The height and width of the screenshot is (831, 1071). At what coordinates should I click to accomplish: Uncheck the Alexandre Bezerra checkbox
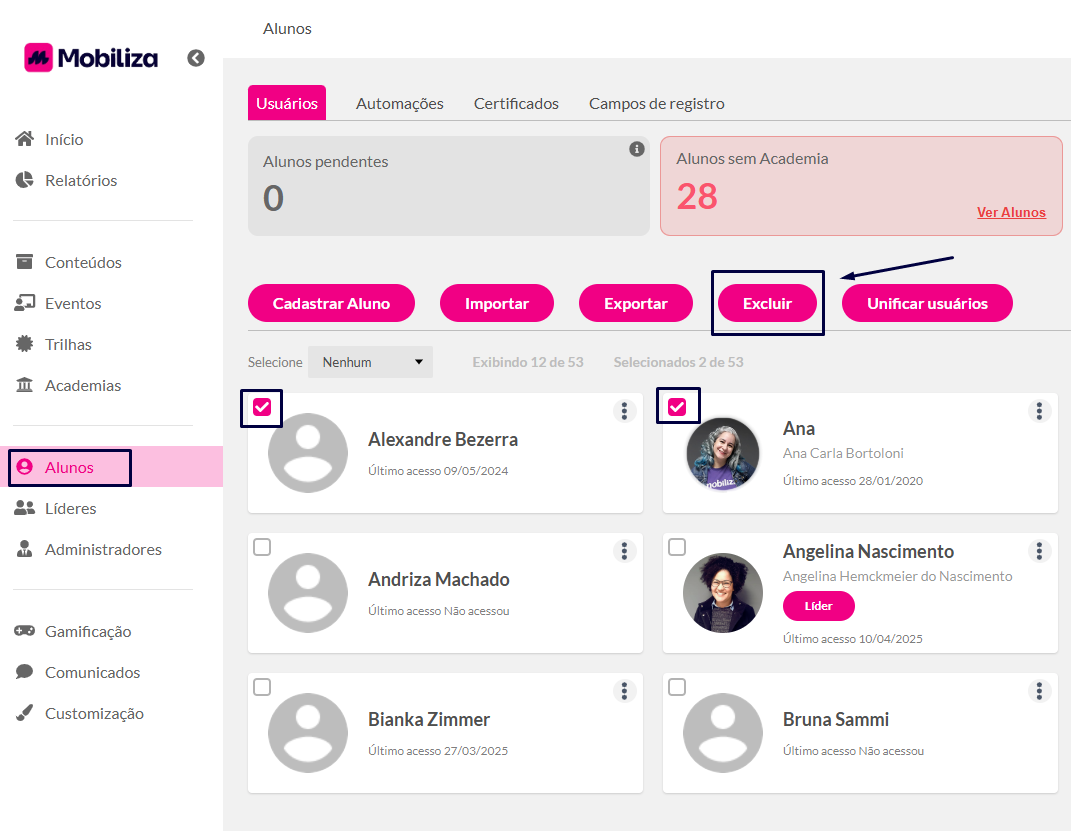(262, 407)
